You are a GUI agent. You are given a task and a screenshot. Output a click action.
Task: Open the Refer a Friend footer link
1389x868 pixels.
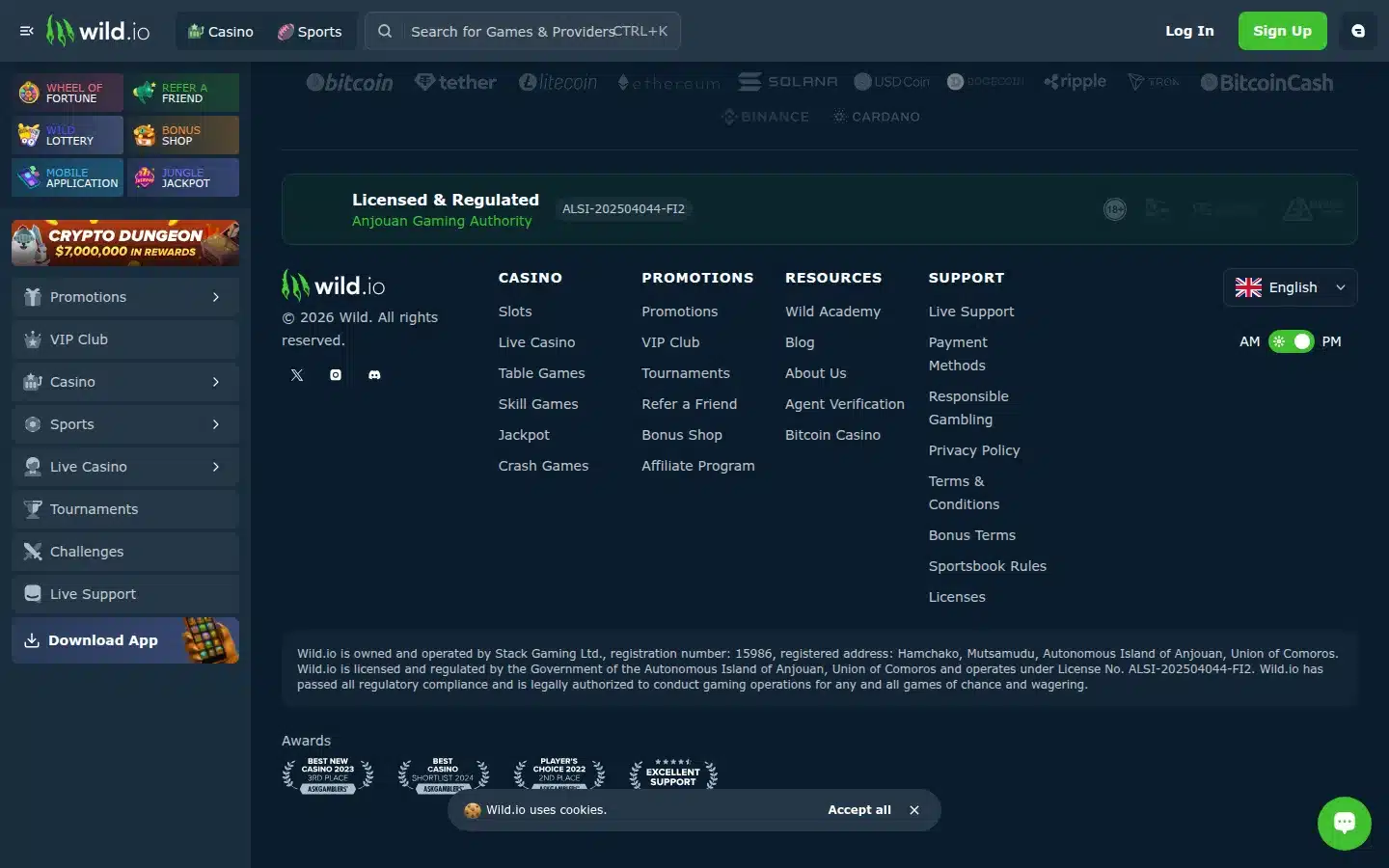pyautogui.click(x=689, y=404)
